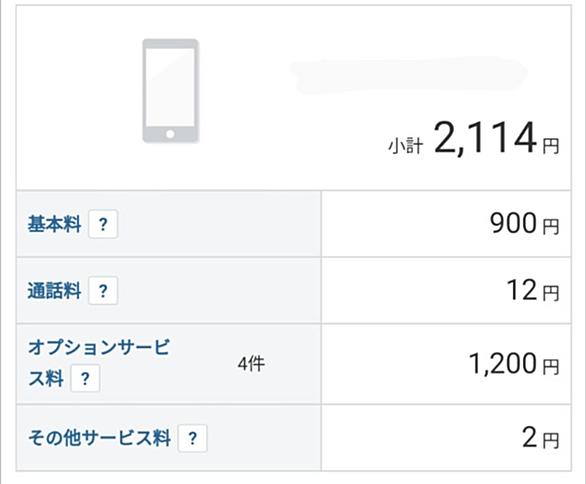Click the 小計 label text

pyautogui.click(x=406, y=146)
